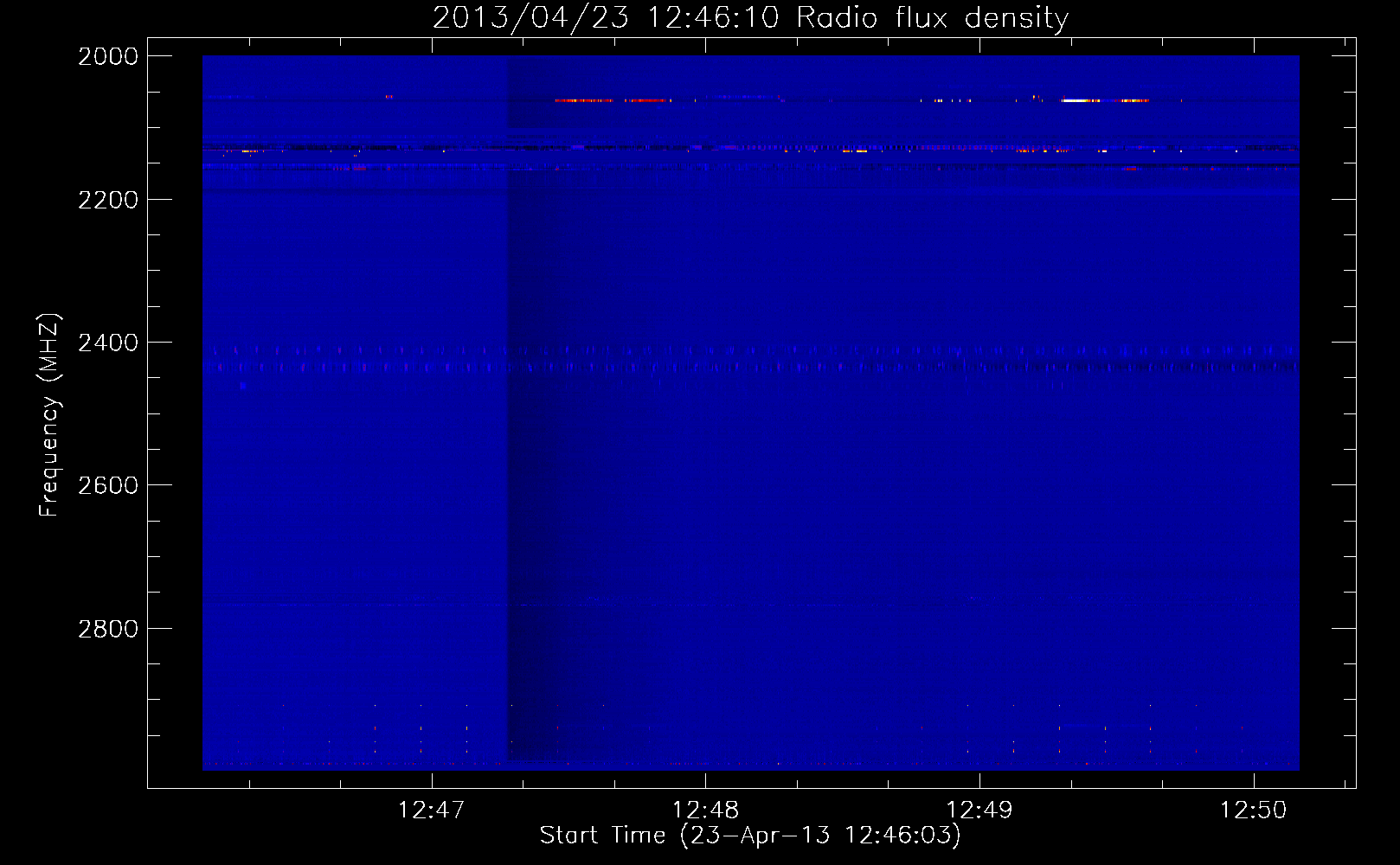Click the plot title 'Radio flux density'

coord(932,18)
